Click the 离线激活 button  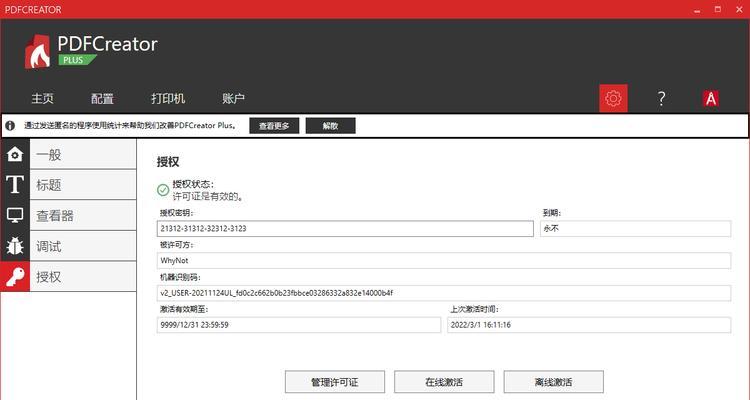[x=553, y=382]
